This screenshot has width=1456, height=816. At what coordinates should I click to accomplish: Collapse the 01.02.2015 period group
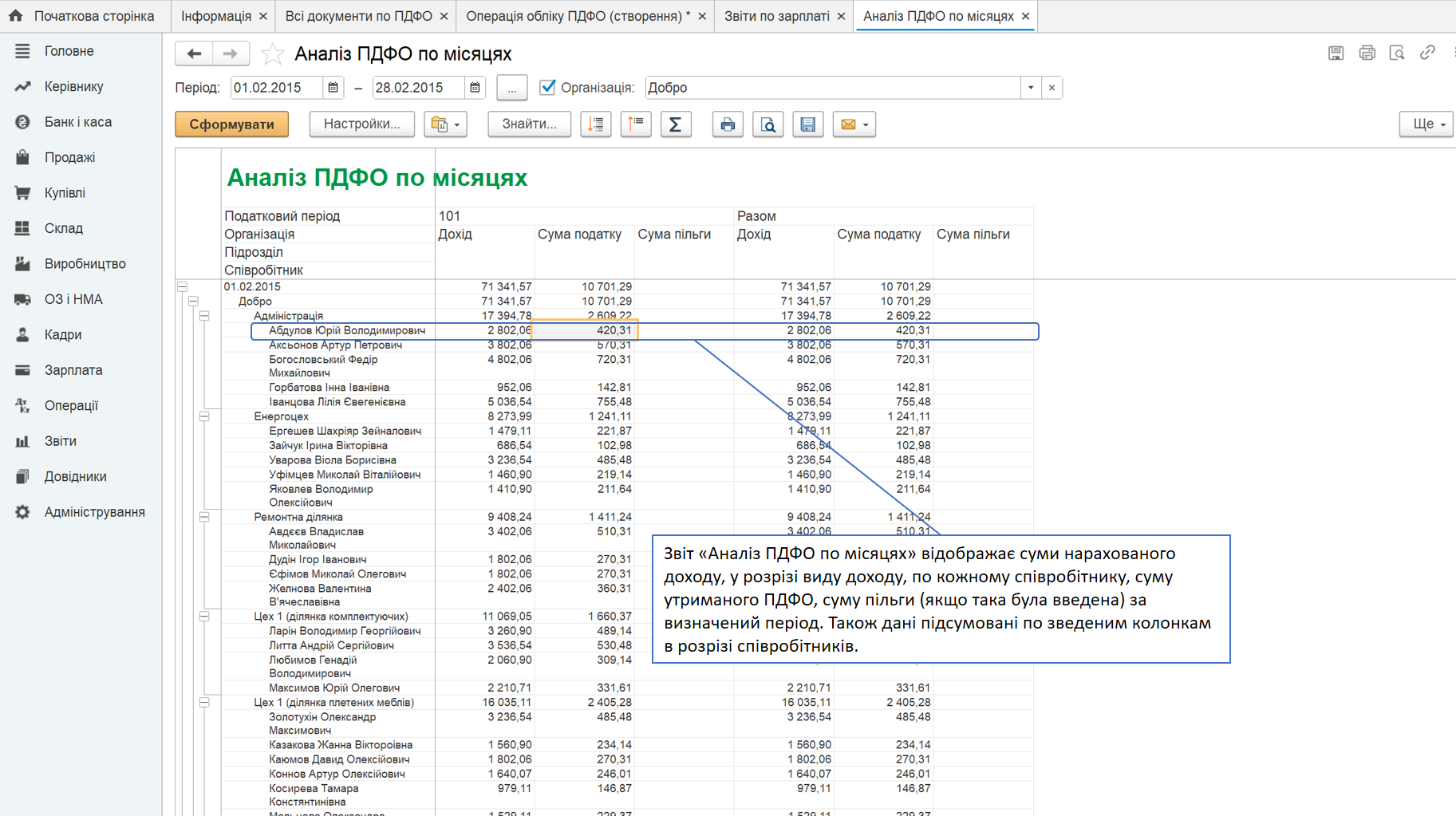click(x=183, y=286)
